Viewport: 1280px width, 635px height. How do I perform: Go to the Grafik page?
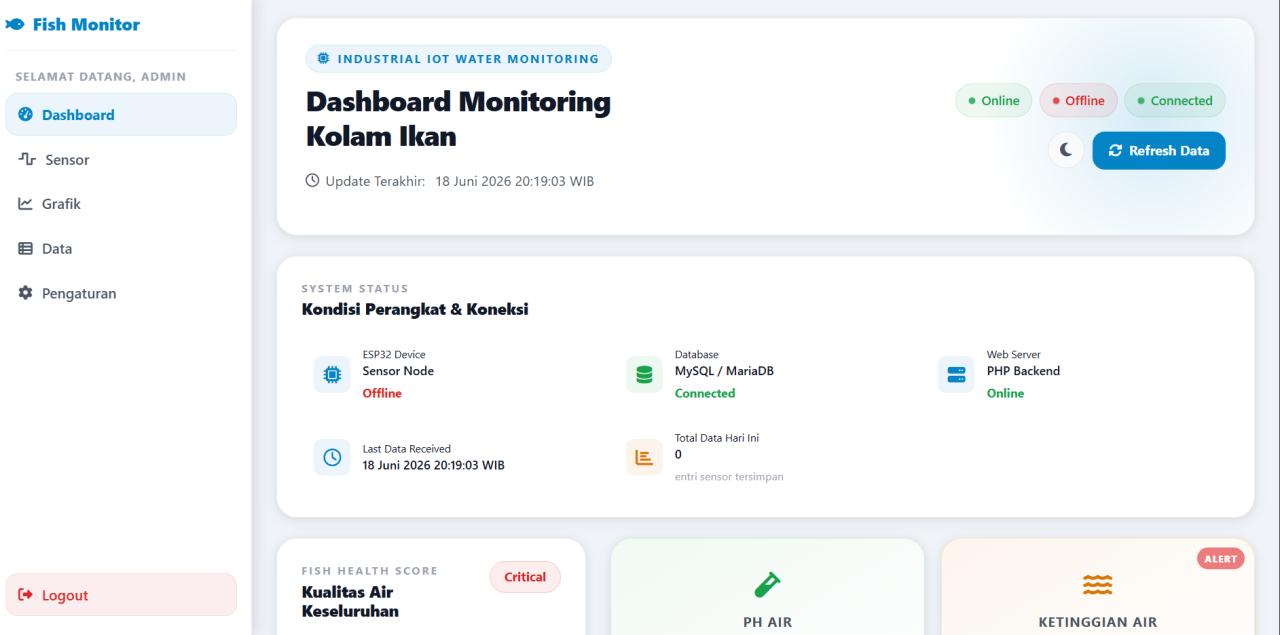point(121,204)
